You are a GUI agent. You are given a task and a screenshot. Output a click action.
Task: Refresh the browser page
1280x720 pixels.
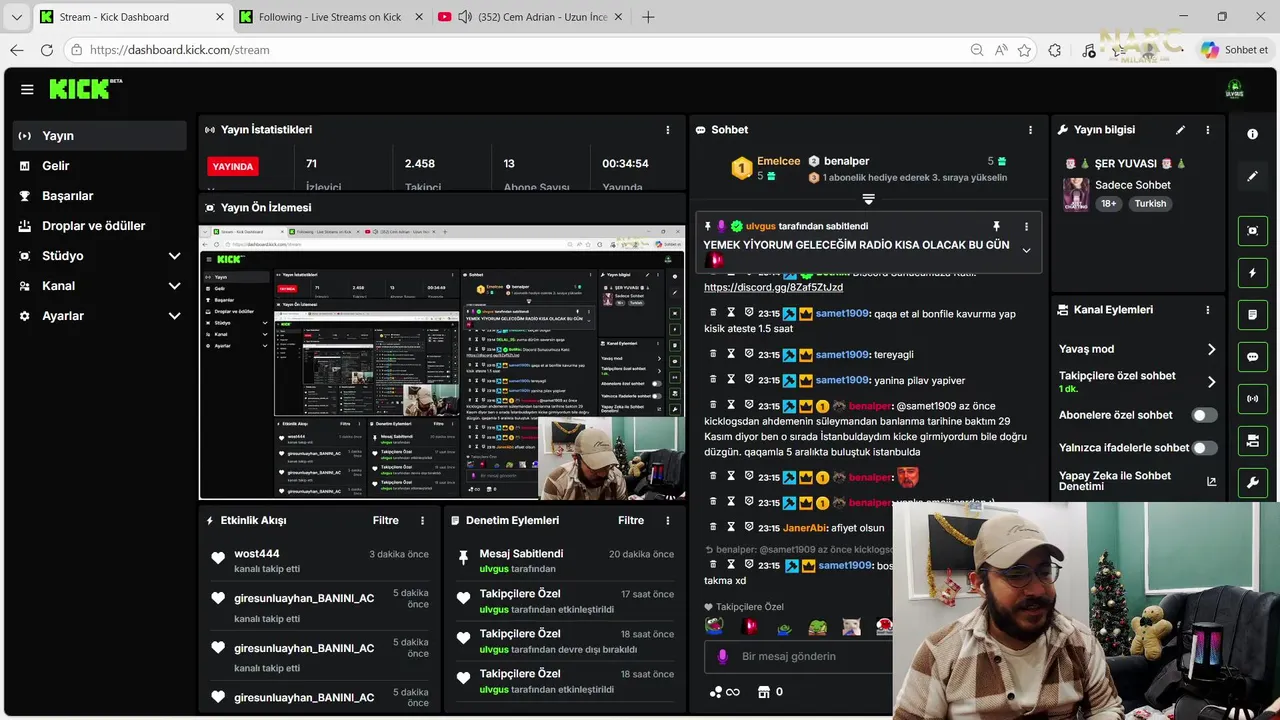[x=47, y=50]
